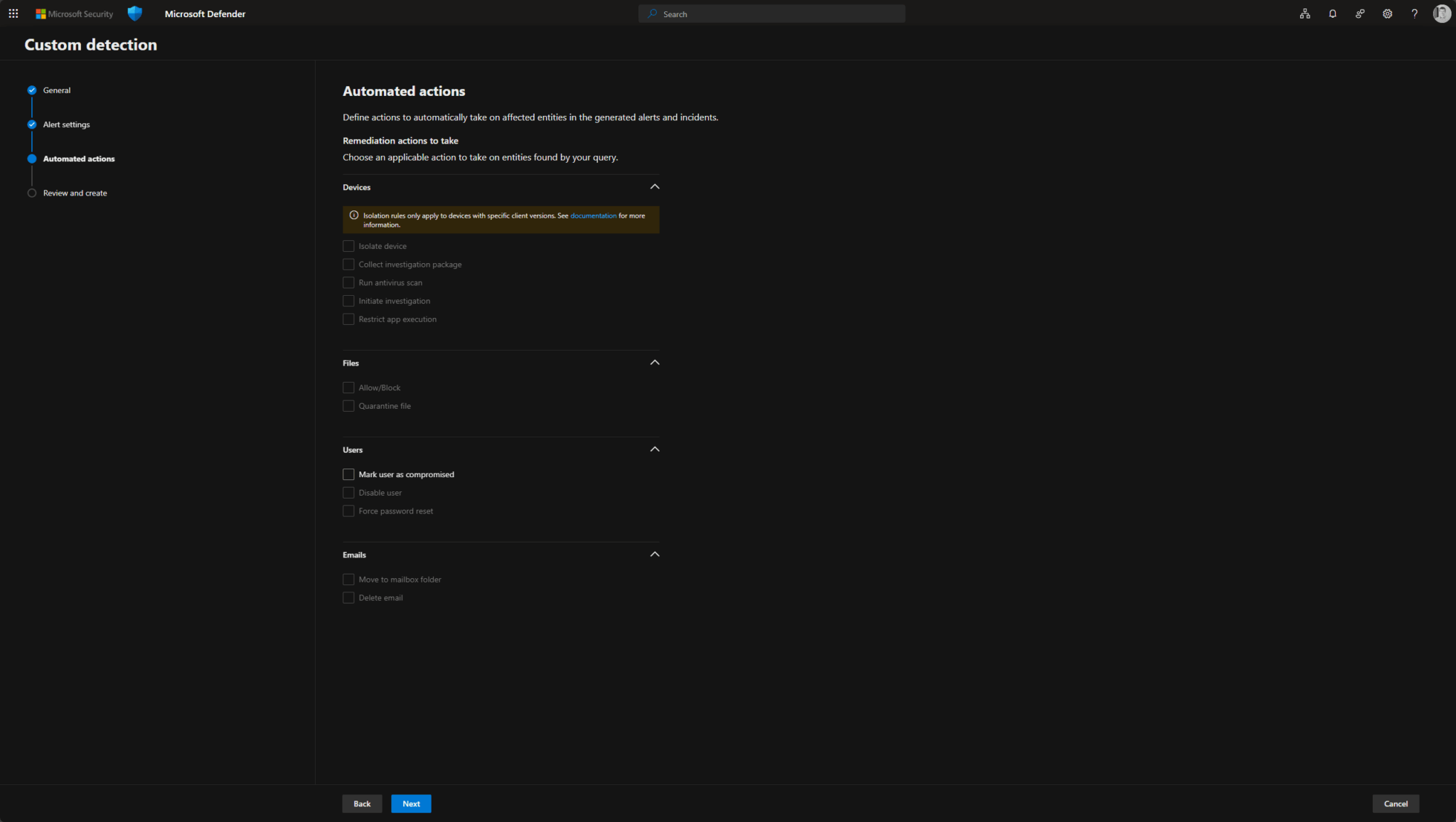Go back to the Alert settings step
This screenshot has height=822, width=1456.
[x=68, y=124]
